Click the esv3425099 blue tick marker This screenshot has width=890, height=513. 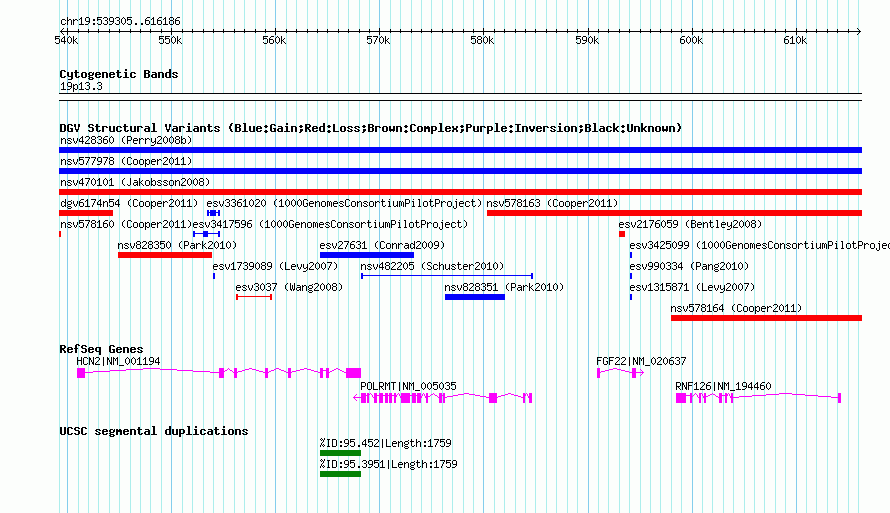631,255
